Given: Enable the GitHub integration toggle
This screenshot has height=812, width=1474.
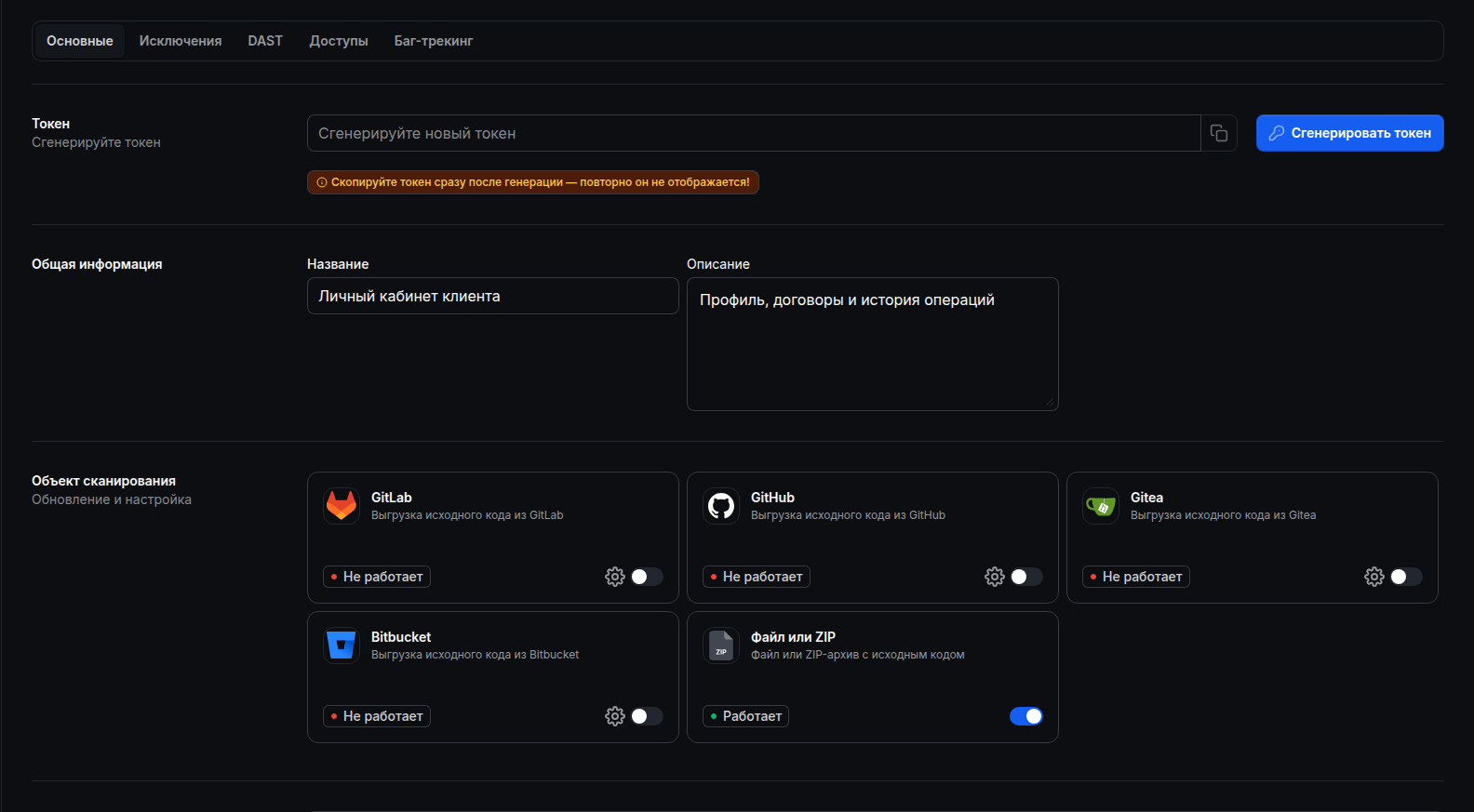Looking at the screenshot, I should (1026, 577).
